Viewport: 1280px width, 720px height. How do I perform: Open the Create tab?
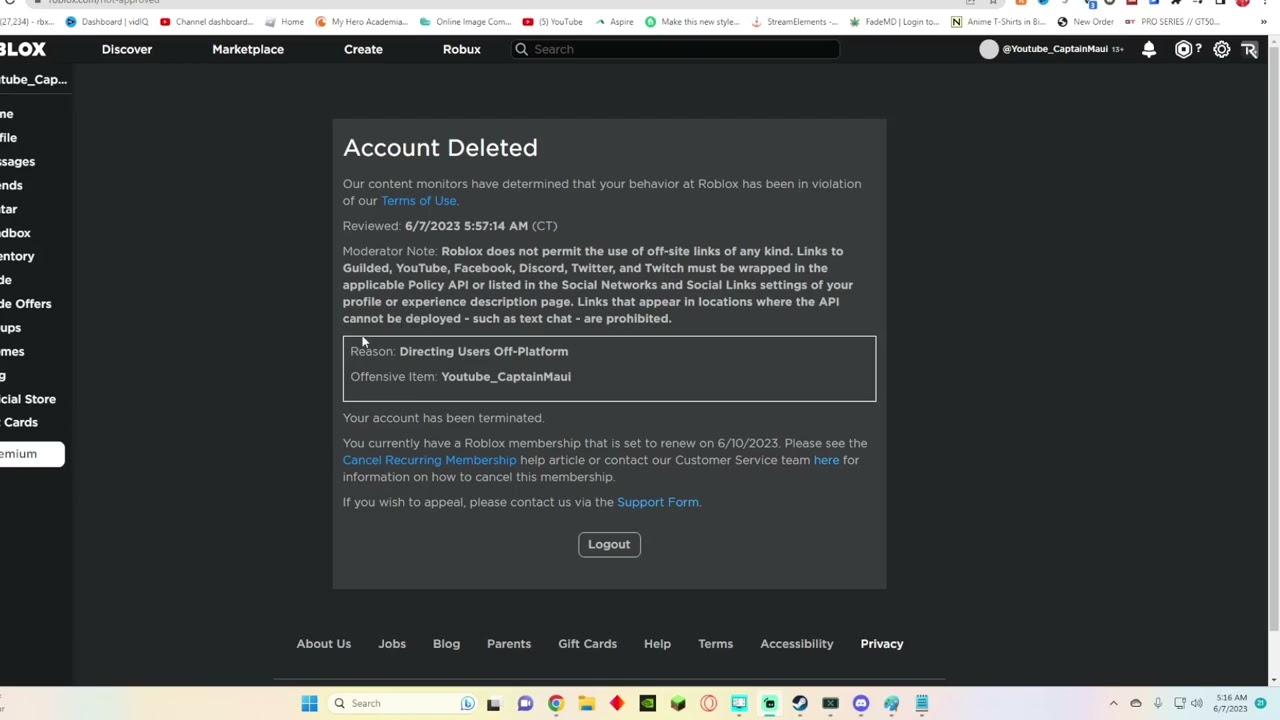pyautogui.click(x=363, y=49)
